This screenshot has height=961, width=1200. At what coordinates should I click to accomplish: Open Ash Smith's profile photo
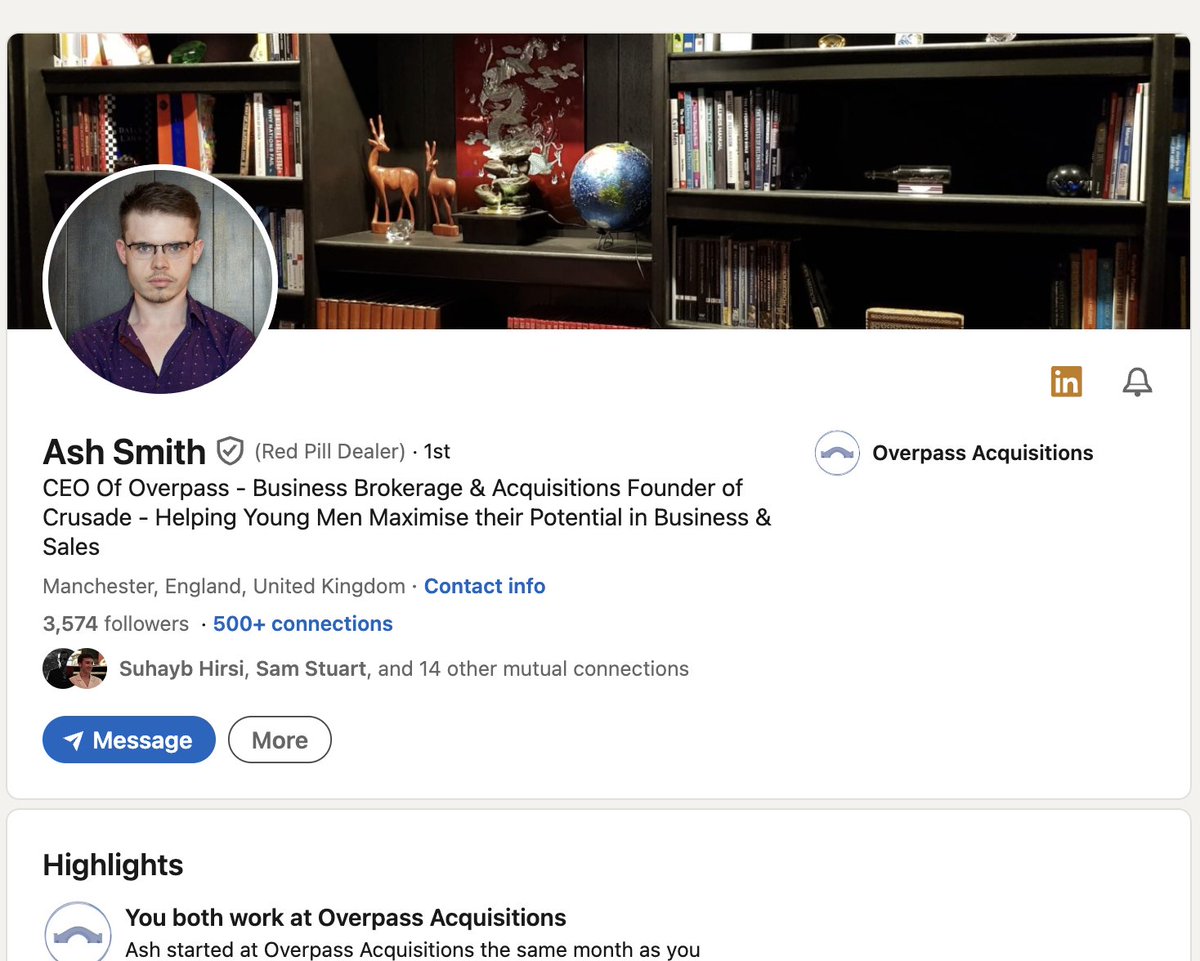coord(160,279)
